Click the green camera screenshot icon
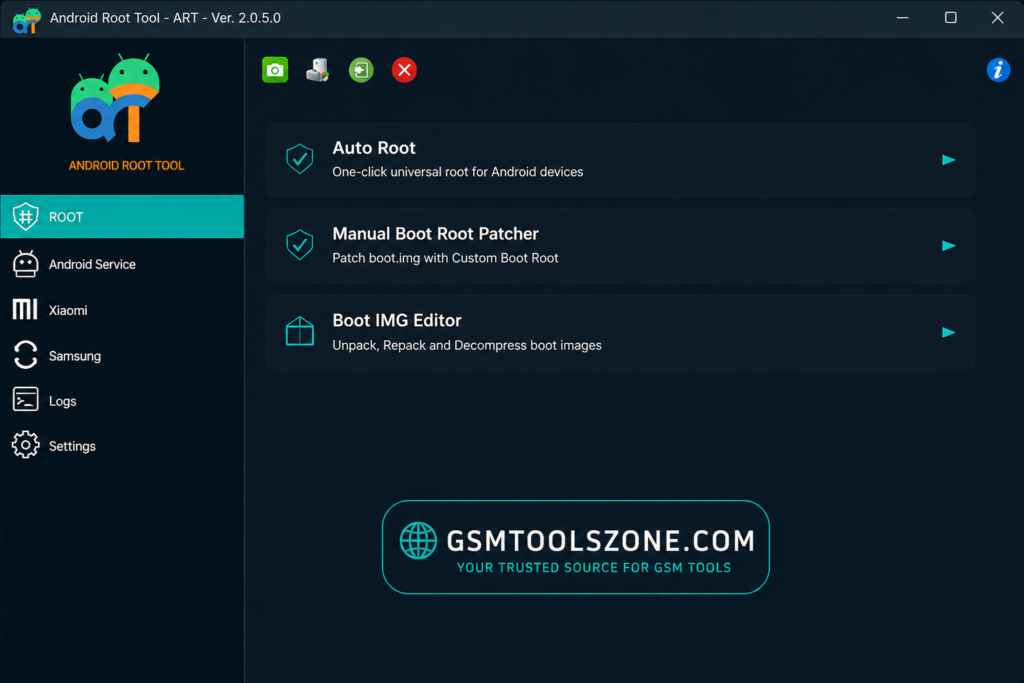This screenshot has height=683, width=1024. pos(275,70)
